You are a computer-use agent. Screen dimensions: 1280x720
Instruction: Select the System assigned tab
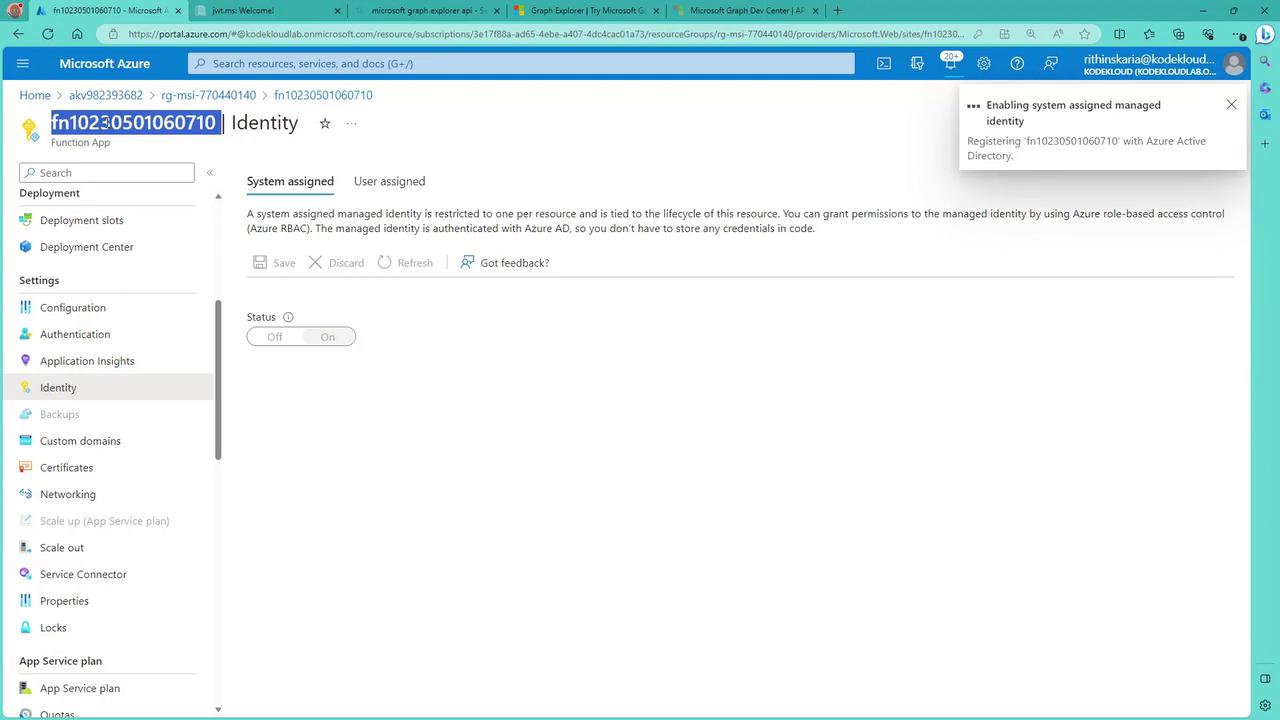290,181
